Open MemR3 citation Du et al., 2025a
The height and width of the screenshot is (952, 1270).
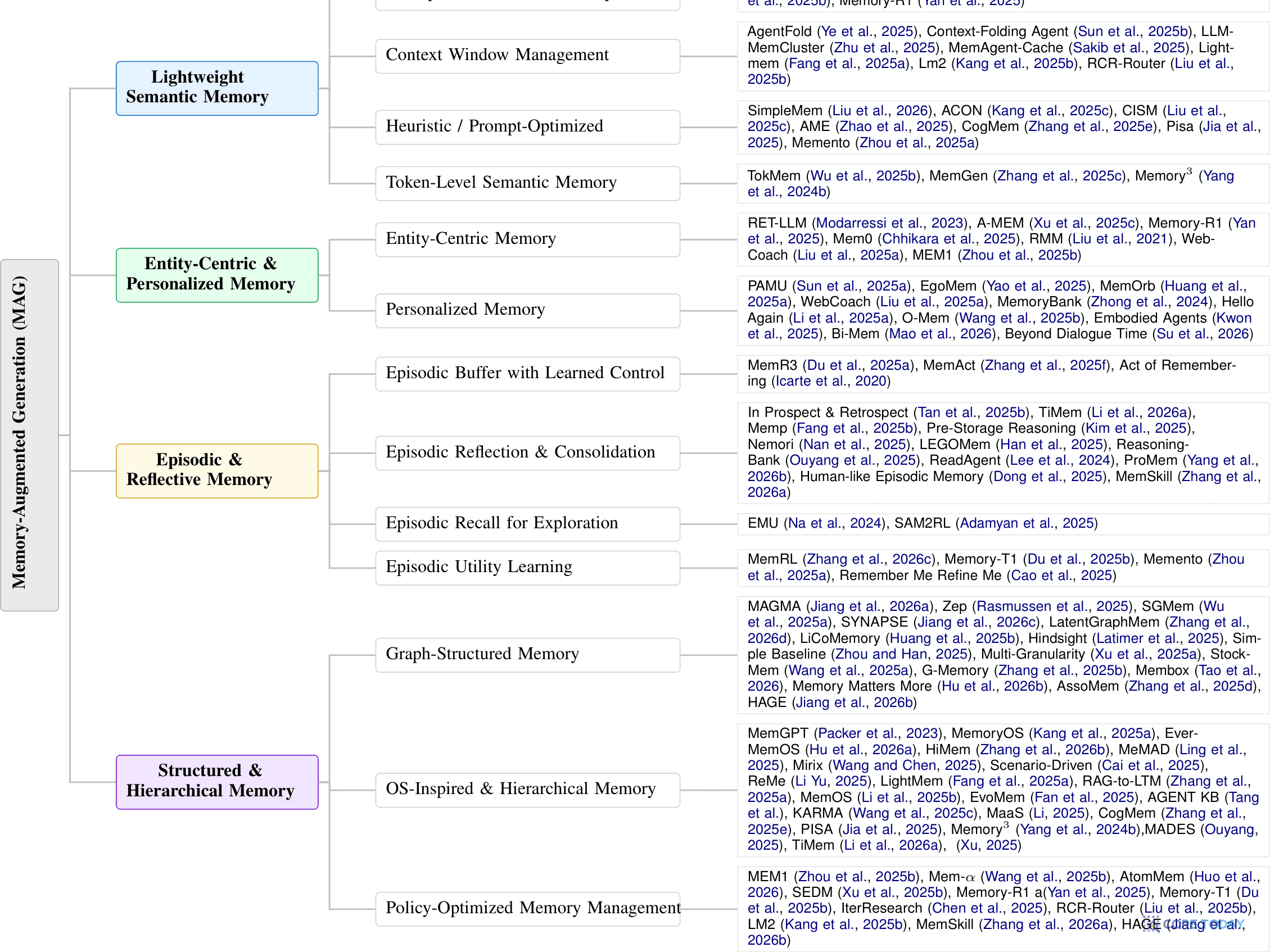(x=858, y=365)
